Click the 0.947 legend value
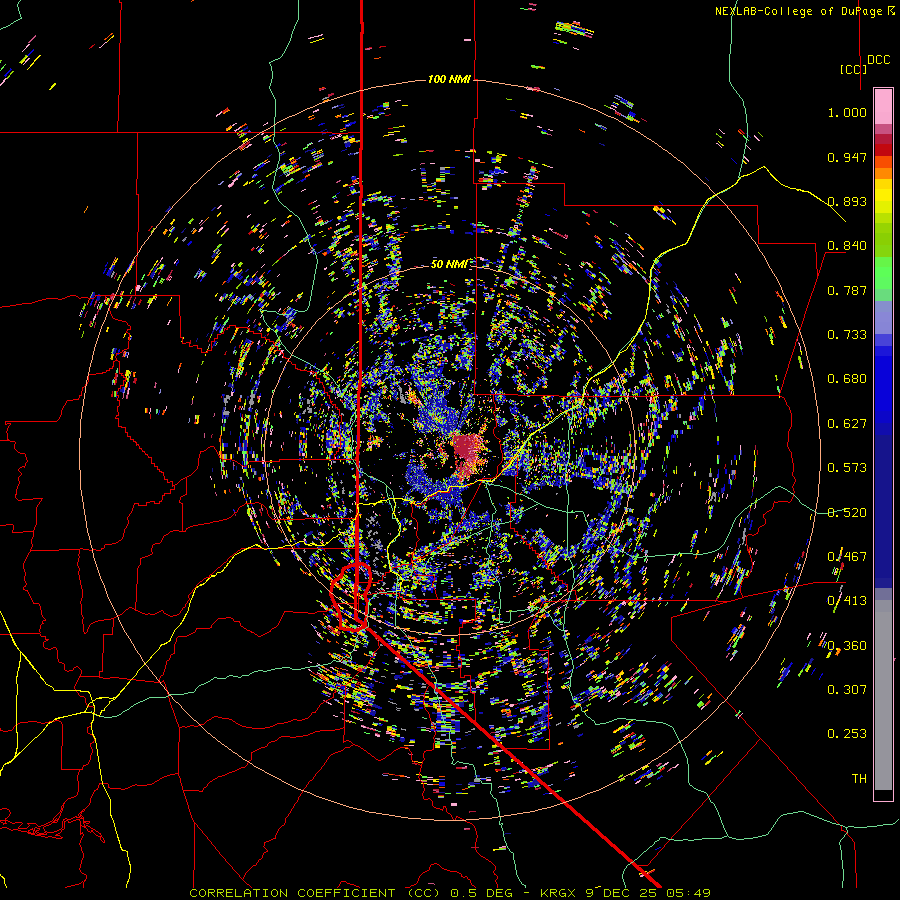The width and height of the screenshot is (900, 900). [847, 157]
